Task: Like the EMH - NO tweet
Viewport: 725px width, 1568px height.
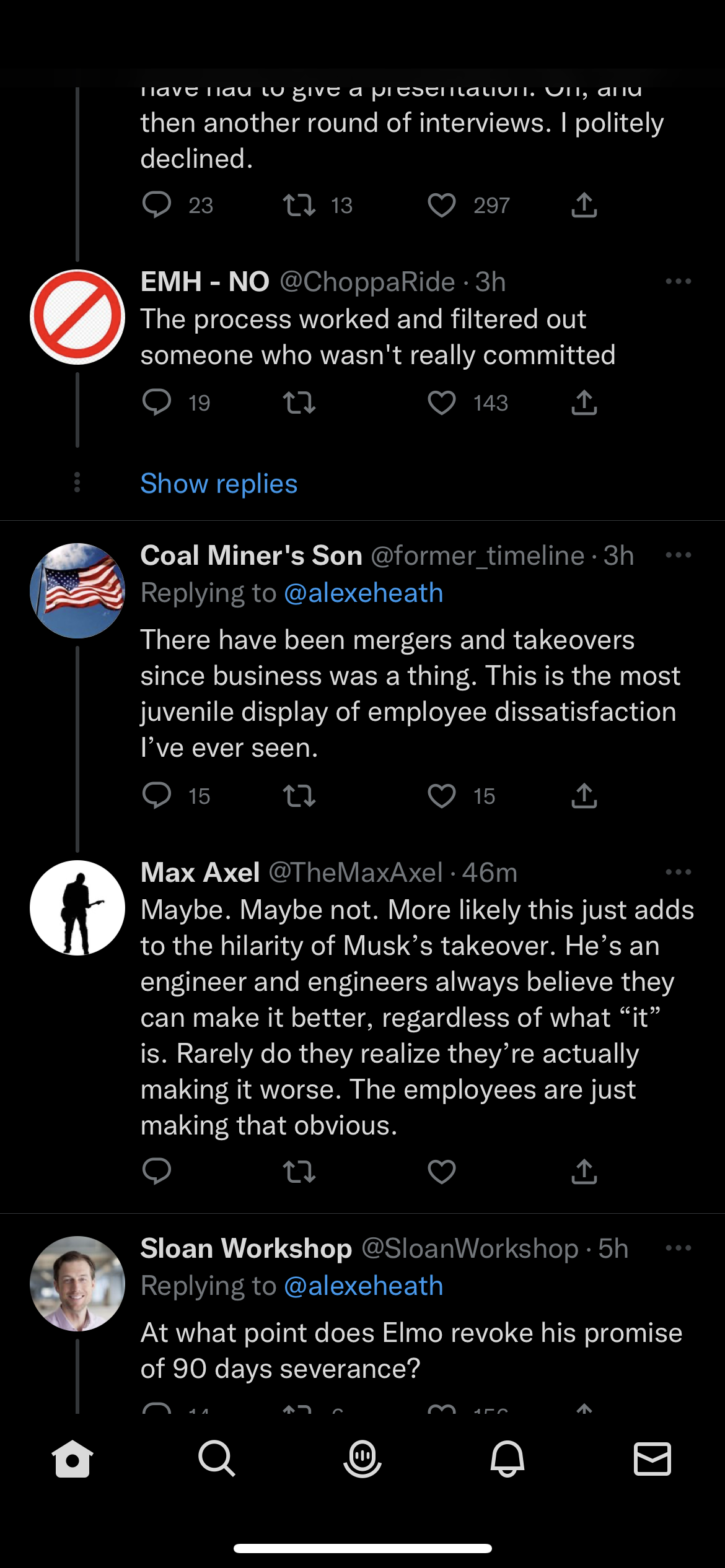Action: point(441,403)
